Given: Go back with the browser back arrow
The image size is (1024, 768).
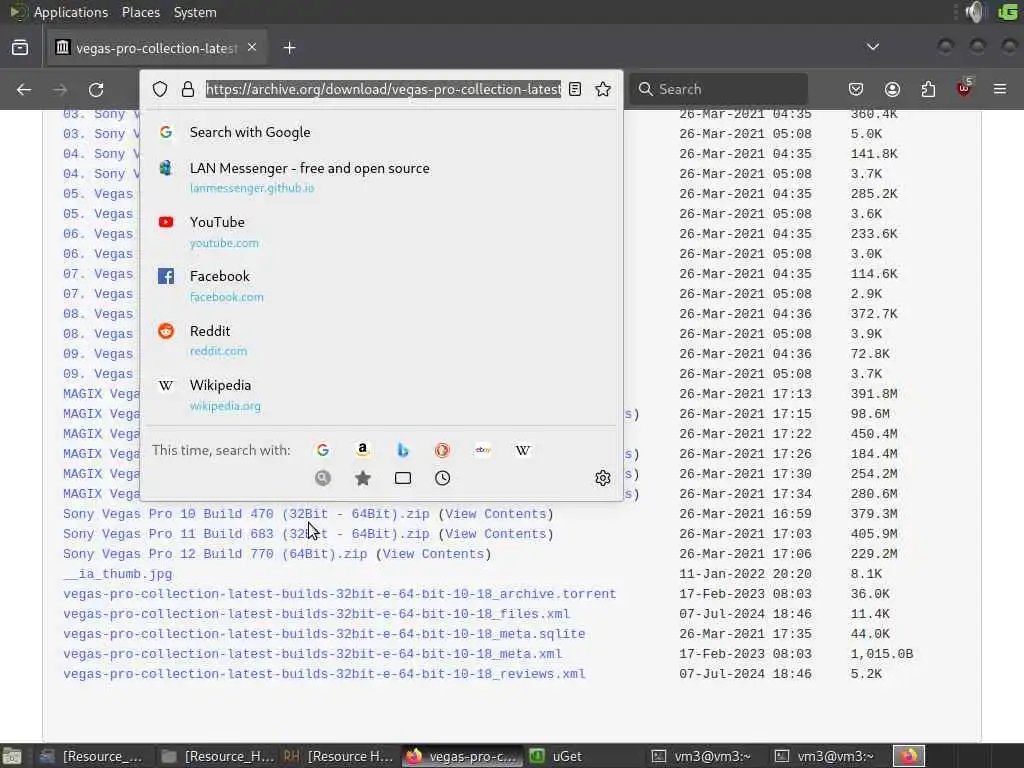Looking at the screenshot, I should [24, 89].
